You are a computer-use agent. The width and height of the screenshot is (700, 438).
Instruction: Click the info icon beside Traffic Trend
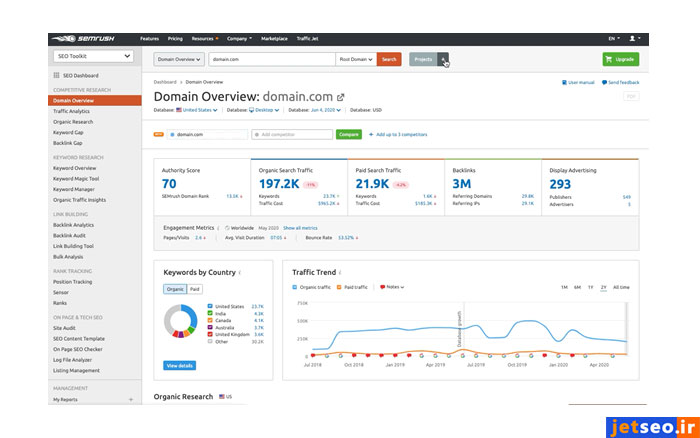coord(340,272)
